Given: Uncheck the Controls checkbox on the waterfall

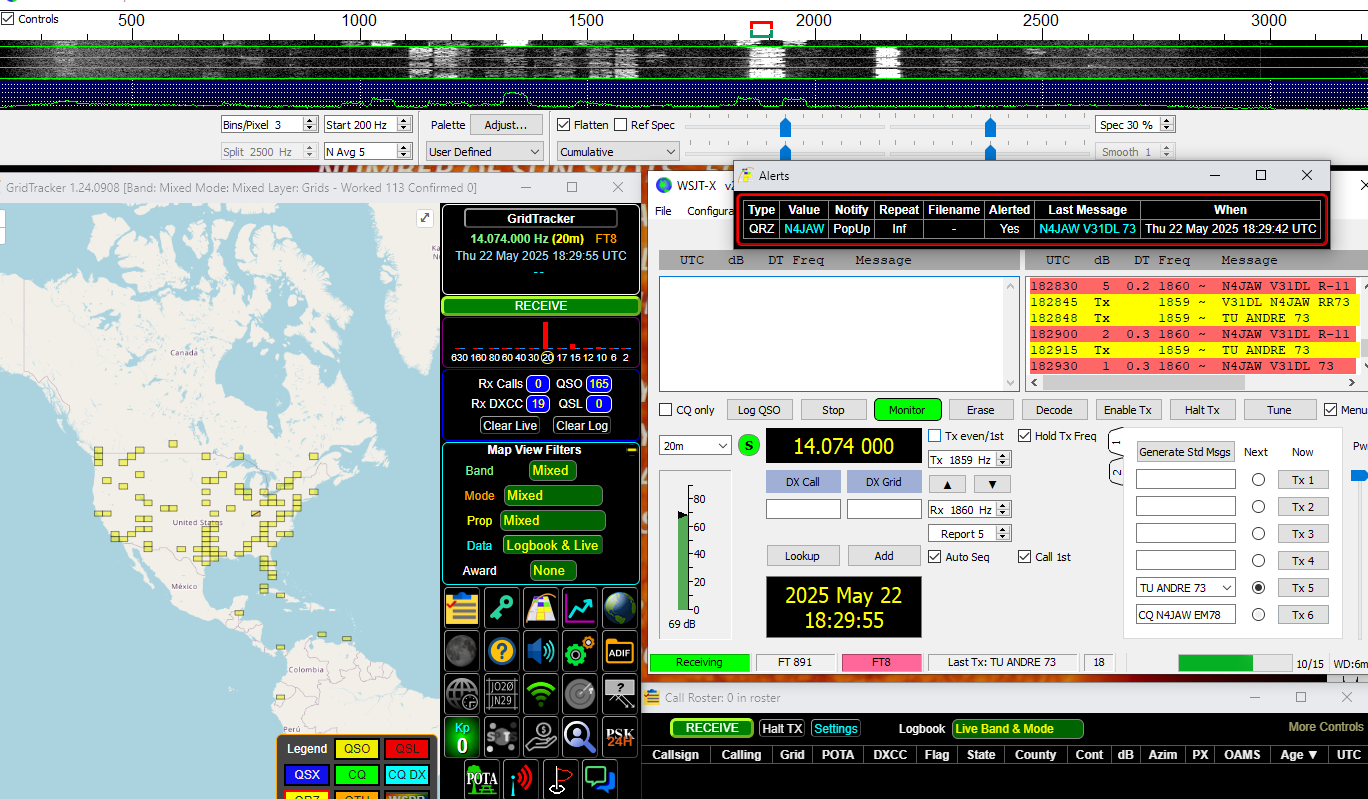Looking at the screenshot, I should (9, 18).
